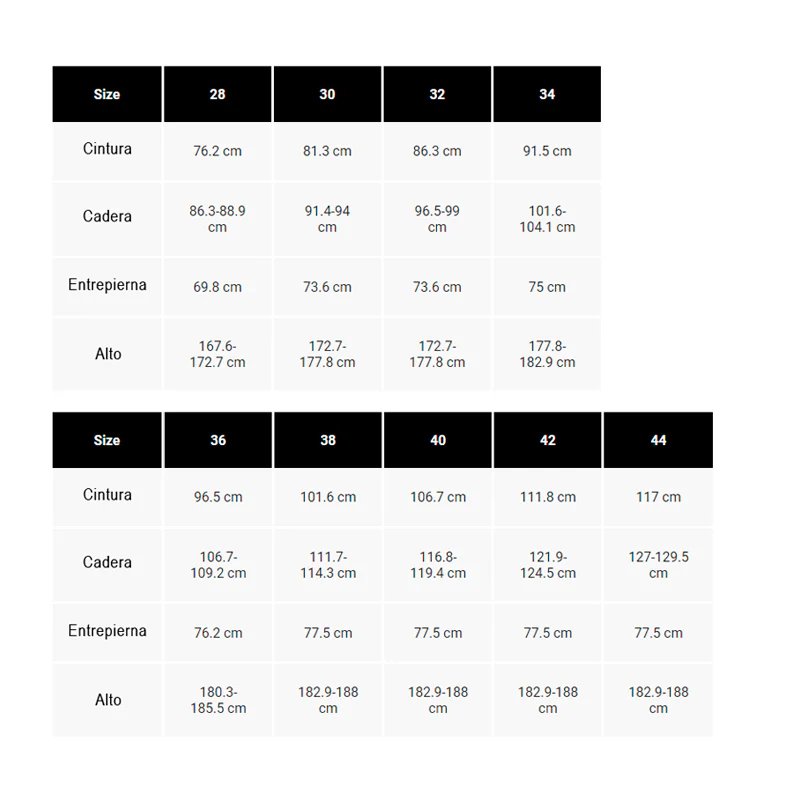Click the 117 cm Cintura cell

pos(658,497)
